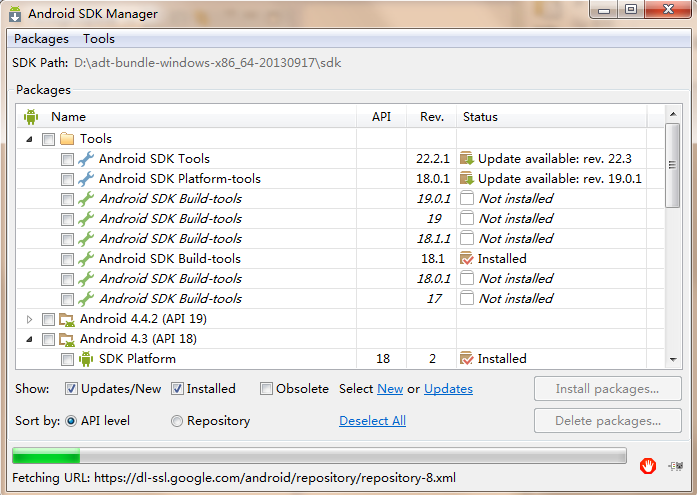Screen dimensions: 697x495
Task: Enable the Obsolete filter checkbox
Action: click(266, 389)
